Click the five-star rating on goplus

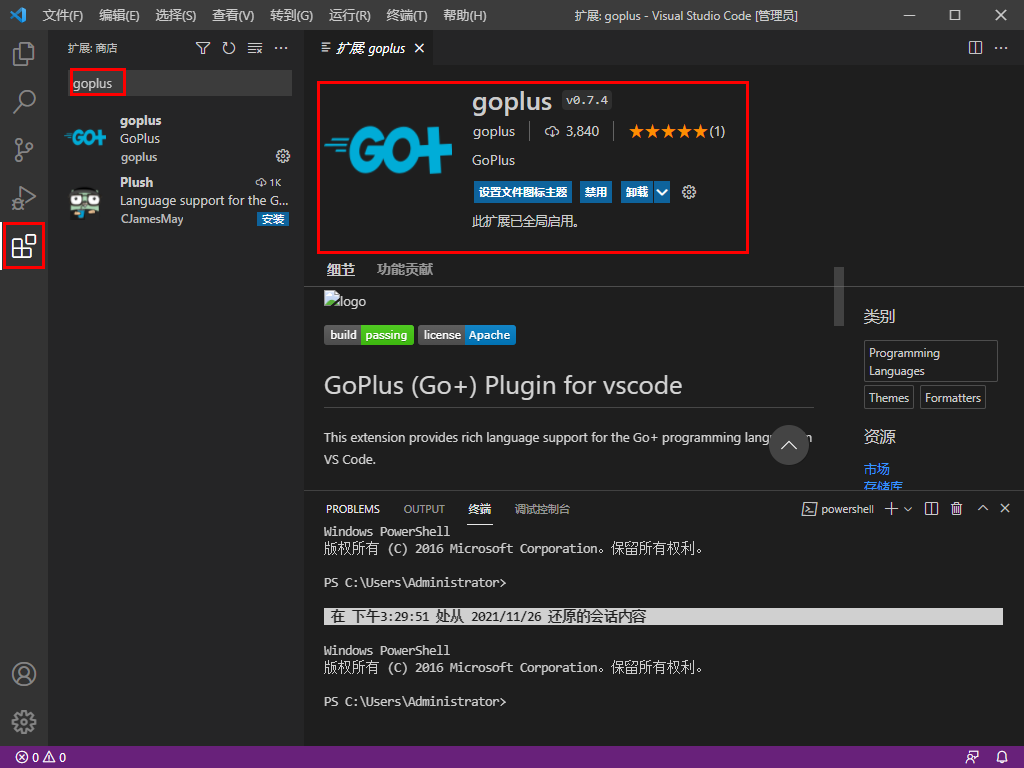[x=677, y=132]
